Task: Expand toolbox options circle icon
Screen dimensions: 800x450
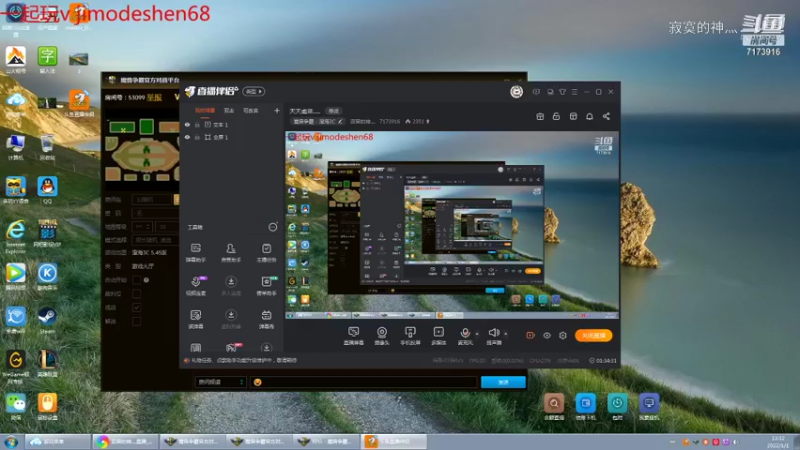Action: (273, 227)
